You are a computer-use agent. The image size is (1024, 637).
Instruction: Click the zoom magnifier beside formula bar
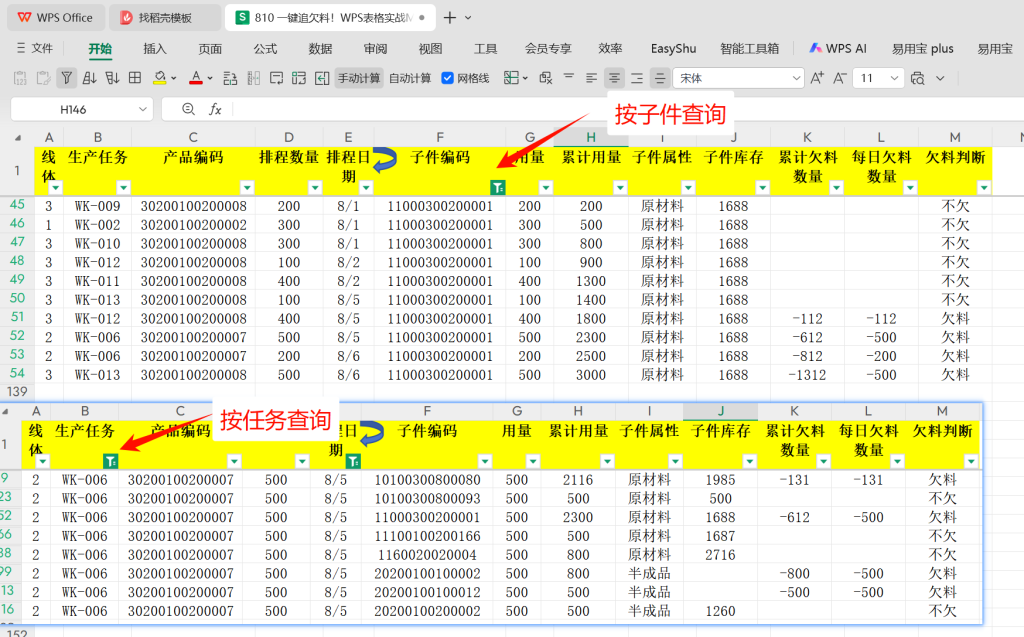point(188,109)
